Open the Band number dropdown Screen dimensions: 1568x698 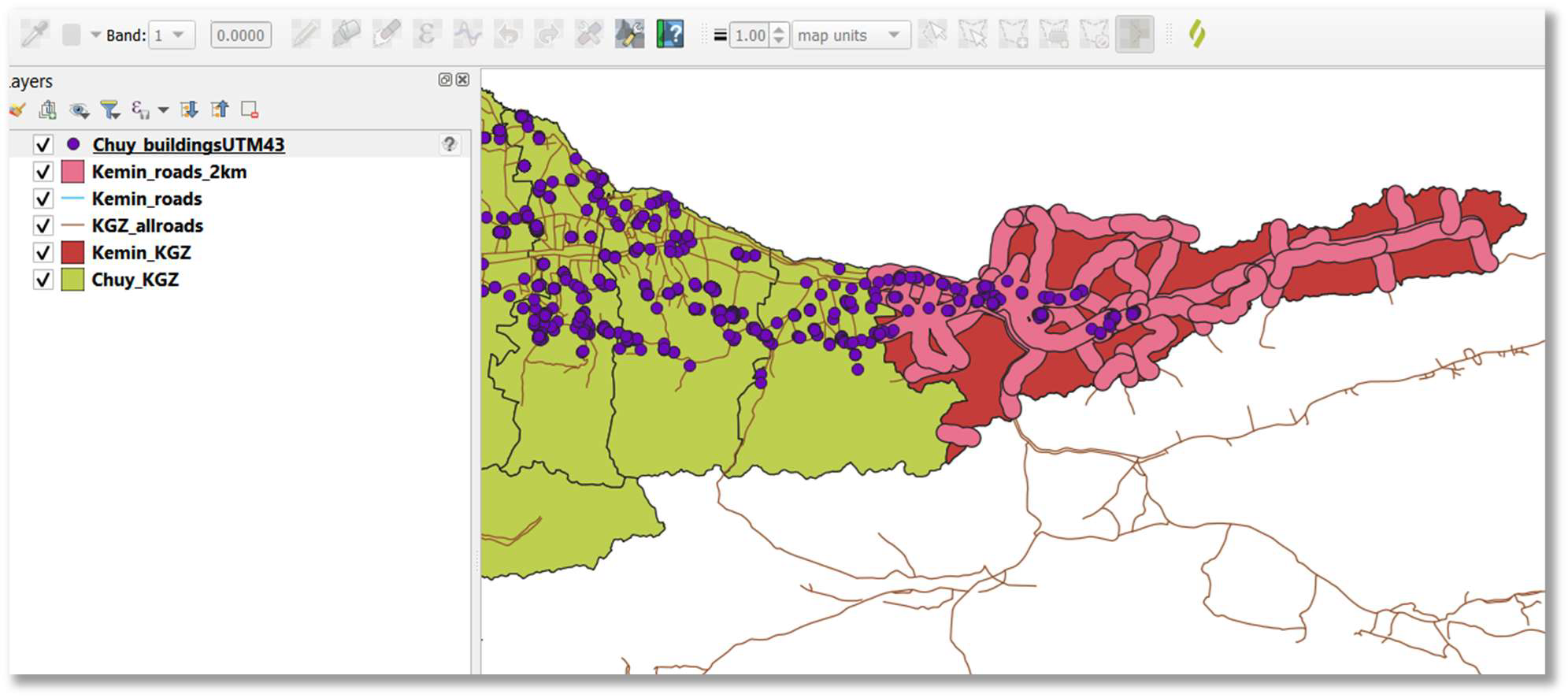[x=171, y=35]
